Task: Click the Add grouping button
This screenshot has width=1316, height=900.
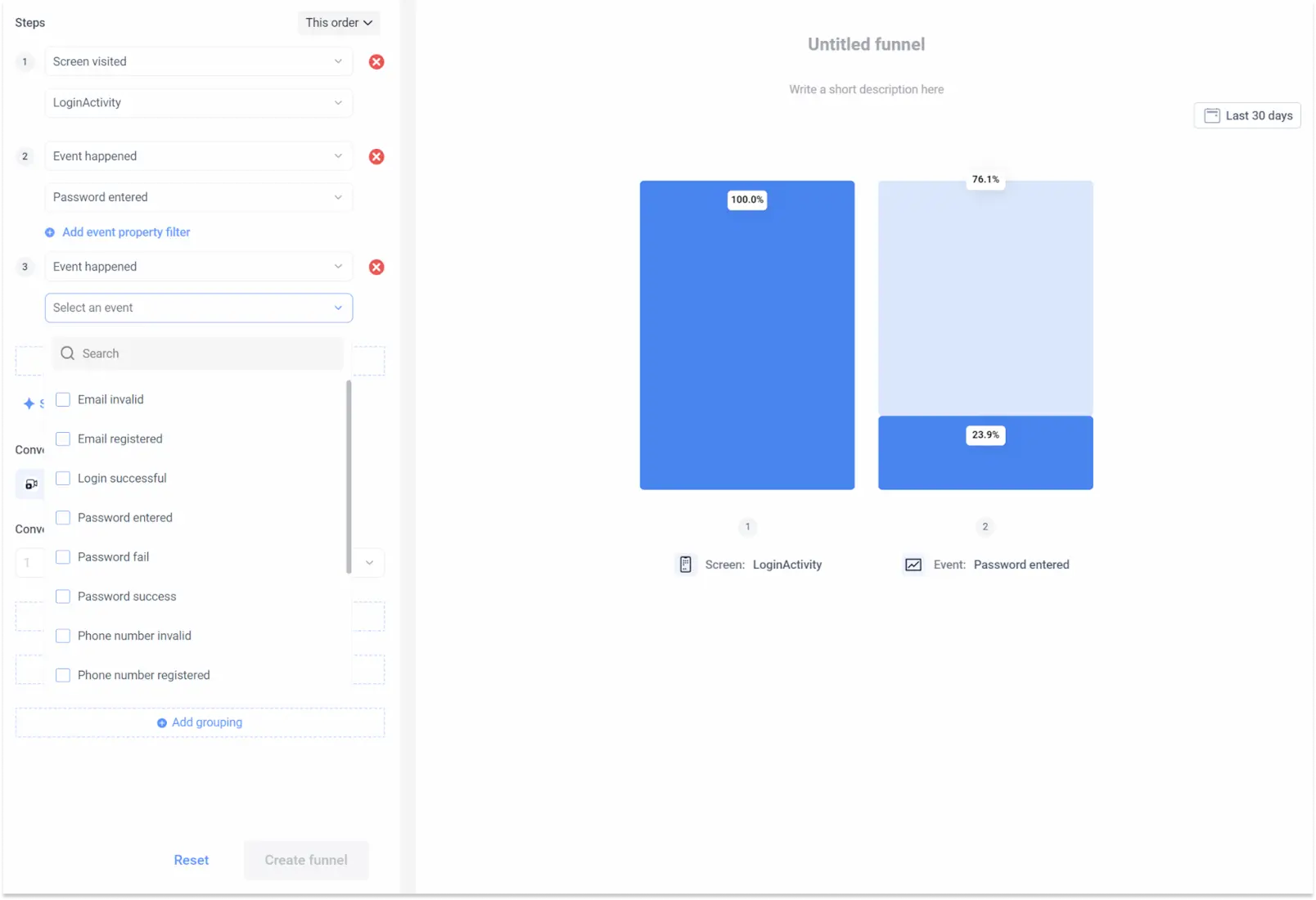Action: (200, 722)
